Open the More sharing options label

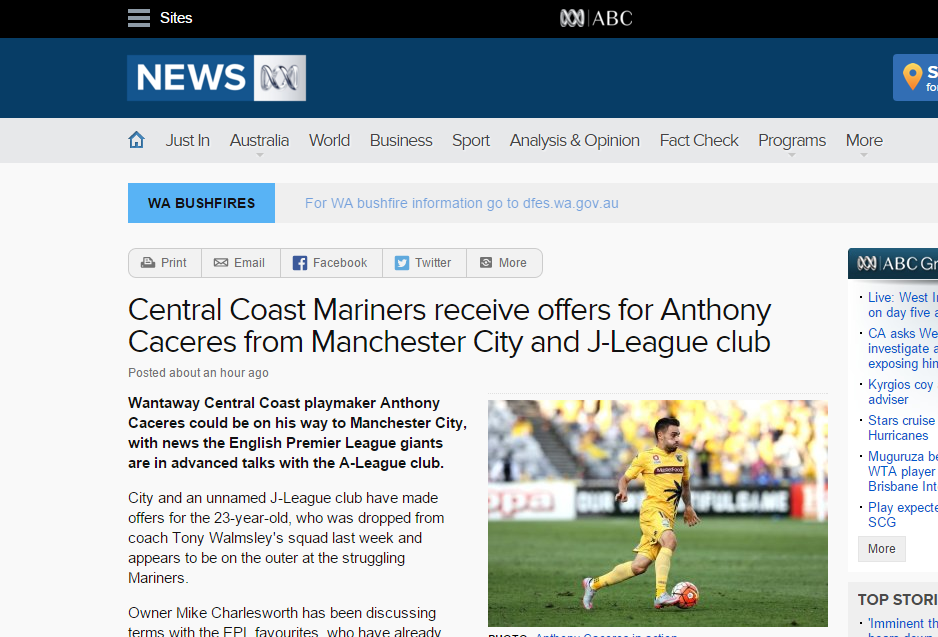(513, 263)
